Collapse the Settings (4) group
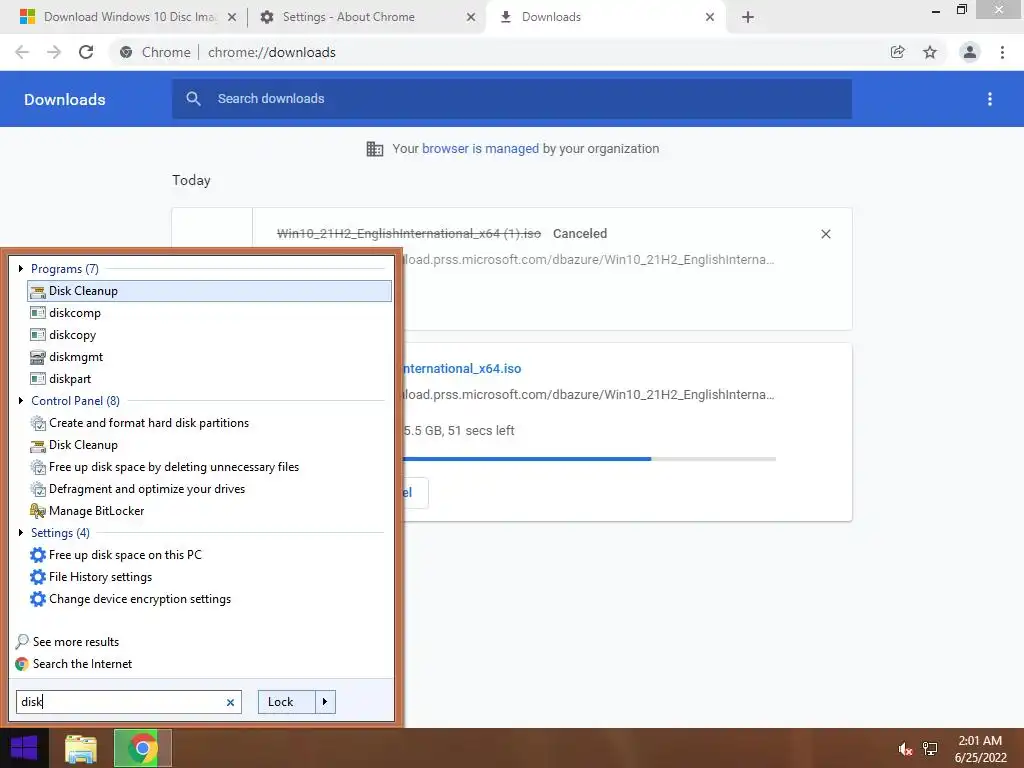 pos(21,532)
